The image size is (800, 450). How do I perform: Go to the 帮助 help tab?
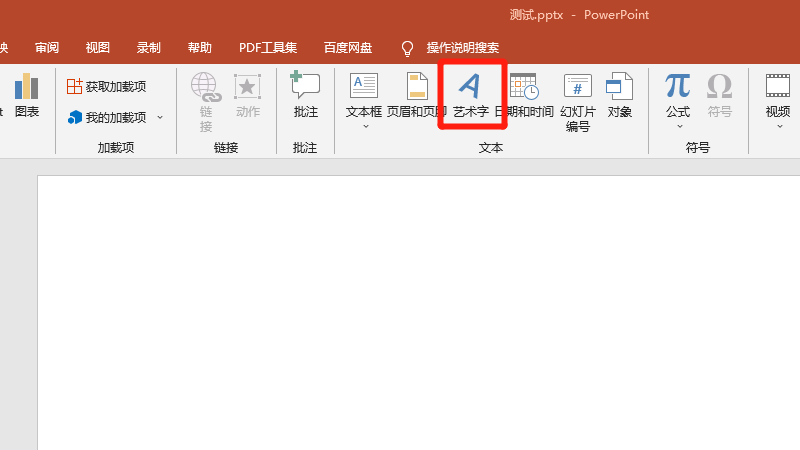pyautogui.click(x=200, y=48)
